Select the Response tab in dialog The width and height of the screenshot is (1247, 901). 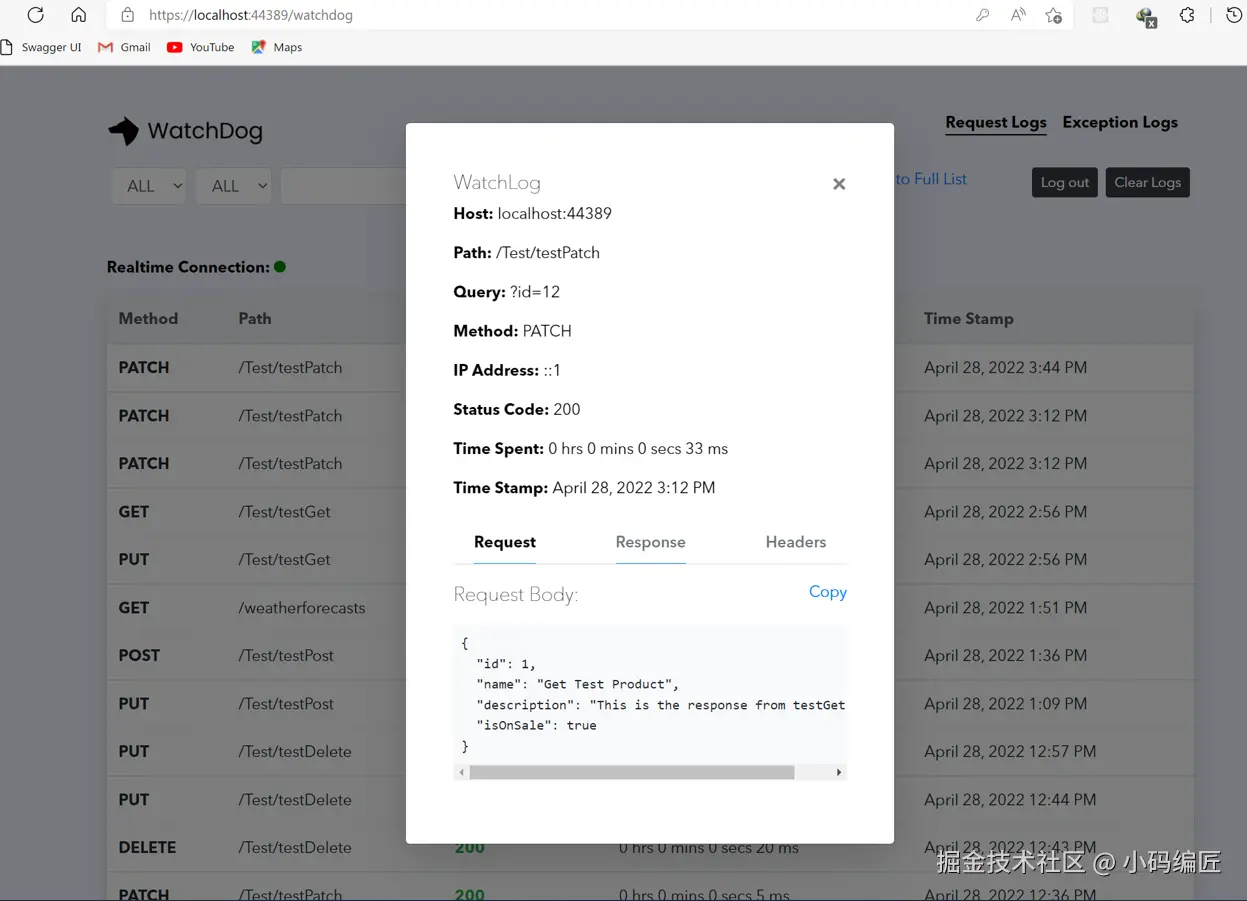(651, 542)
